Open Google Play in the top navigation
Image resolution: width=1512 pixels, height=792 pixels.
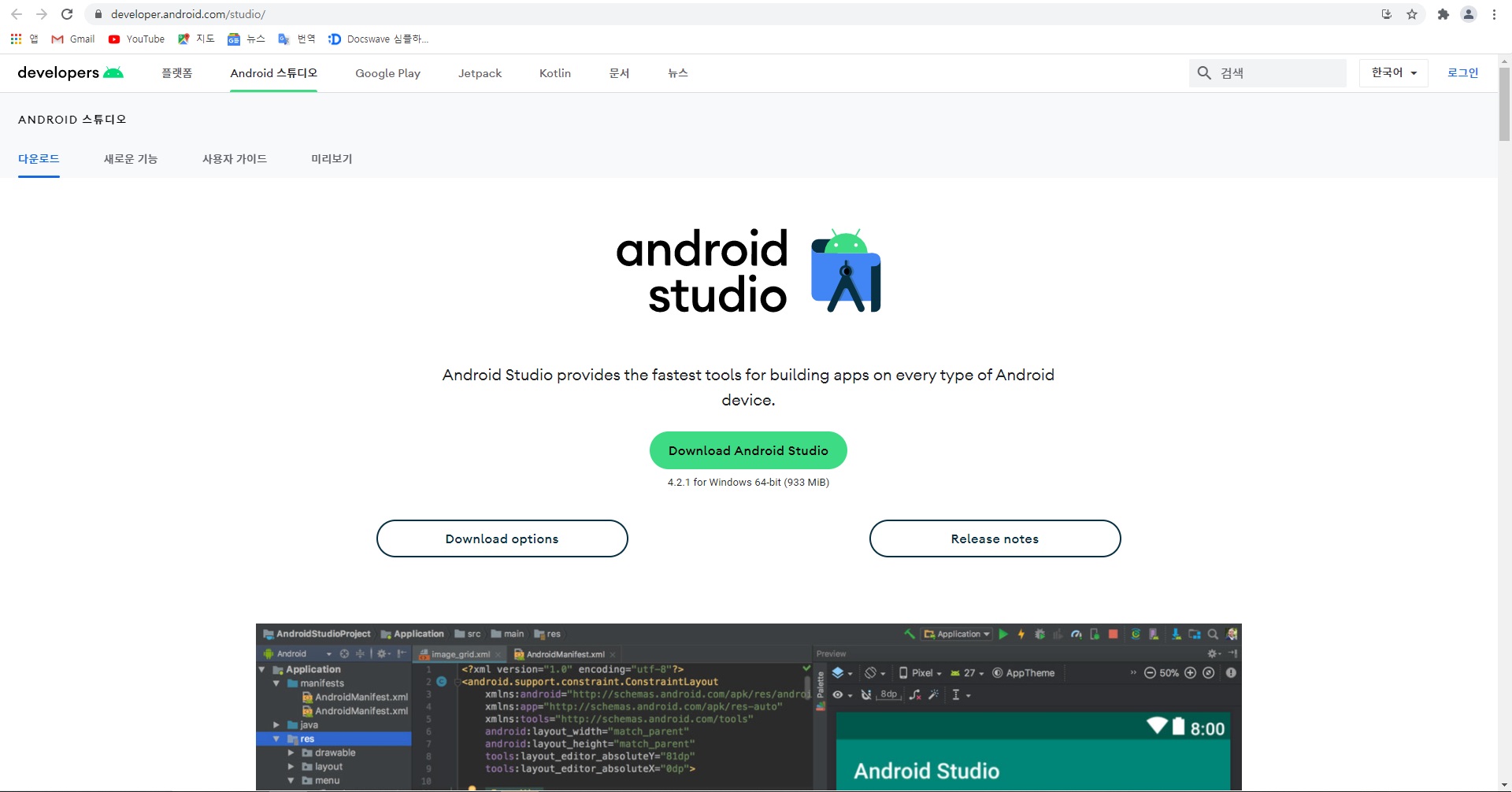pyautogui.click(x=387, y=73)
